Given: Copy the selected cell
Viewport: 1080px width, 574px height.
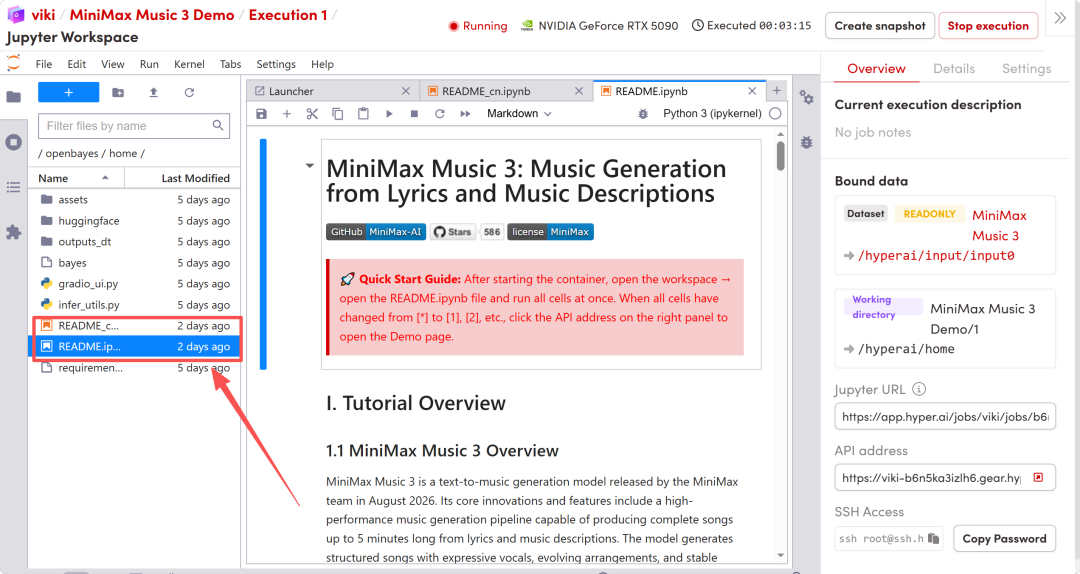Looking at the screenshot, I should (338, 114).
